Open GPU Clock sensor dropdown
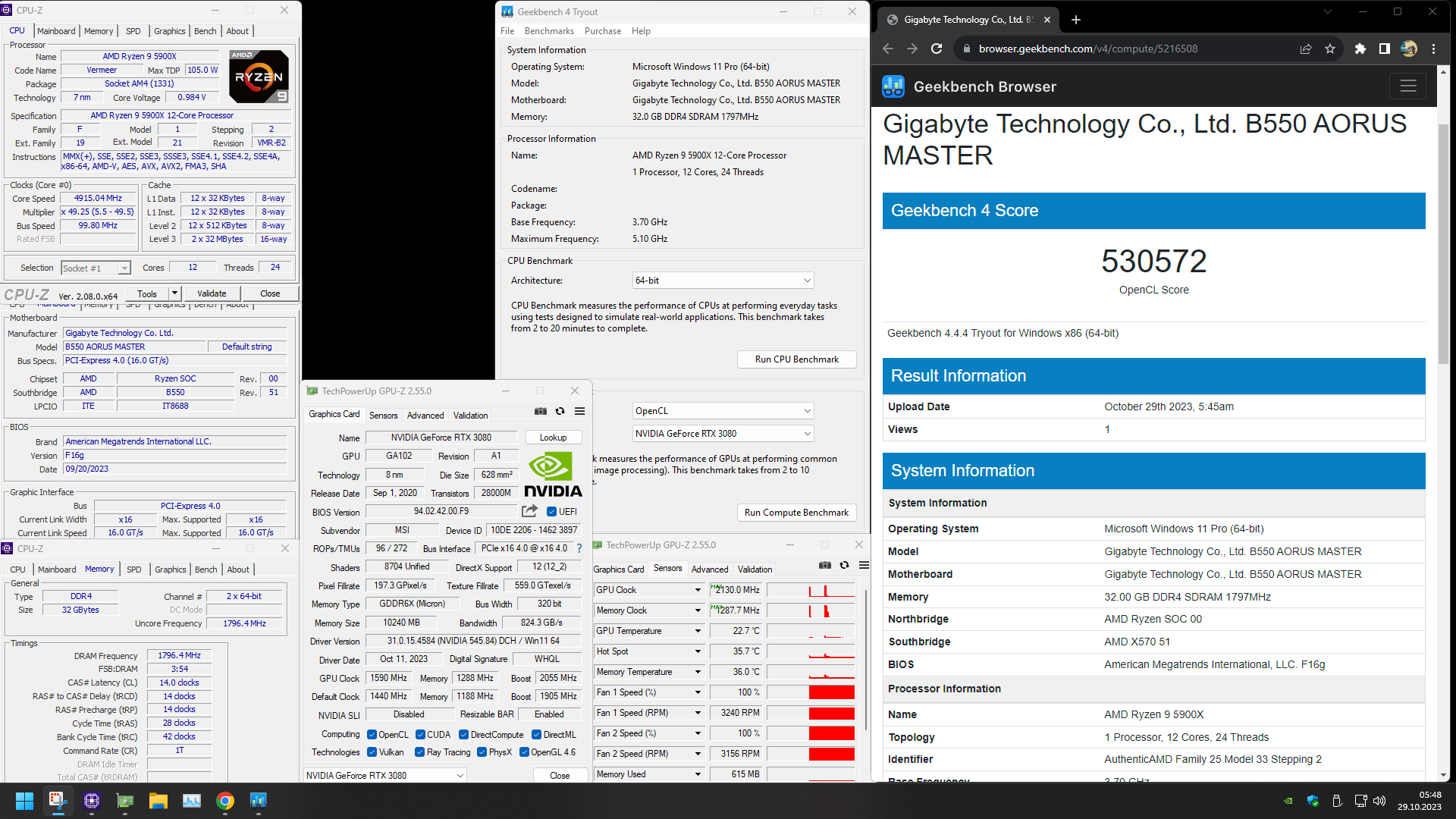The width and height of the screenshot is (1456, 819). point(698,590)
